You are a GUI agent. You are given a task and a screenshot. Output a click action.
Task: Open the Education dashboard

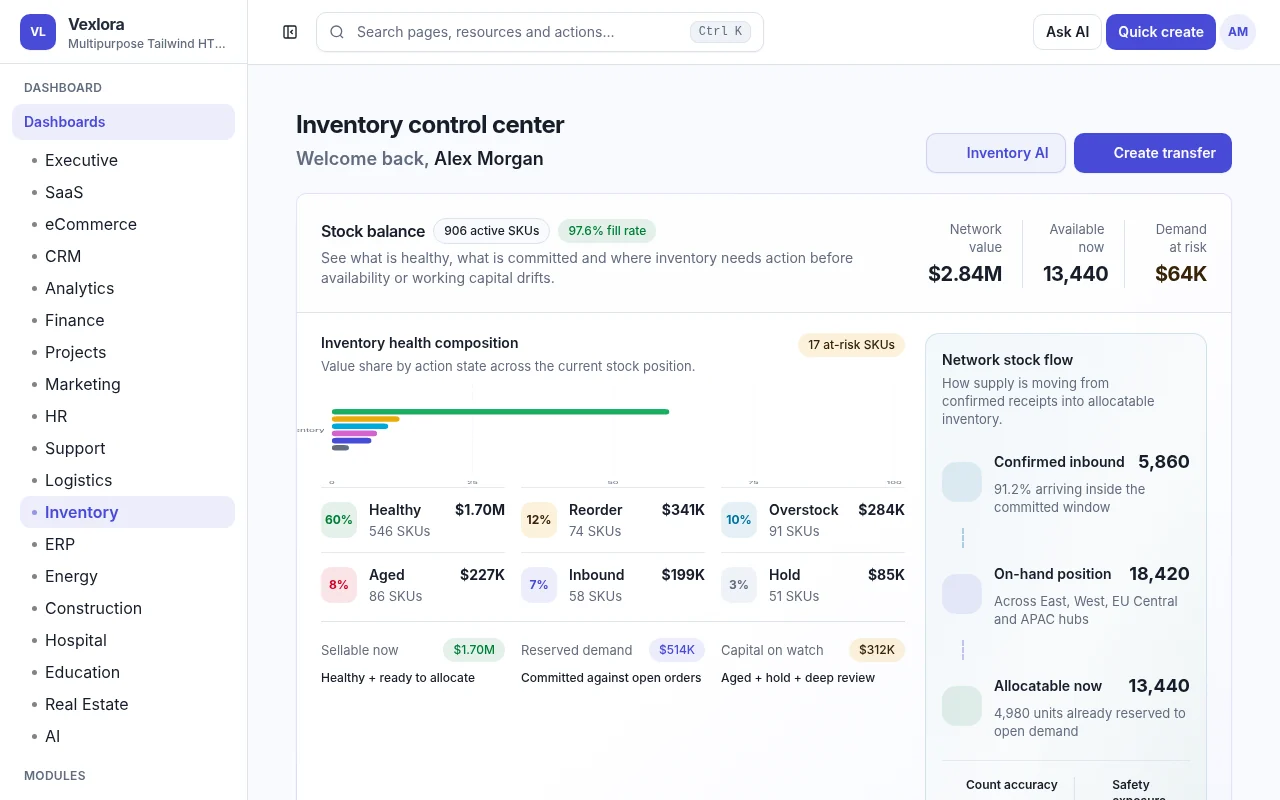tap(127, 672)
